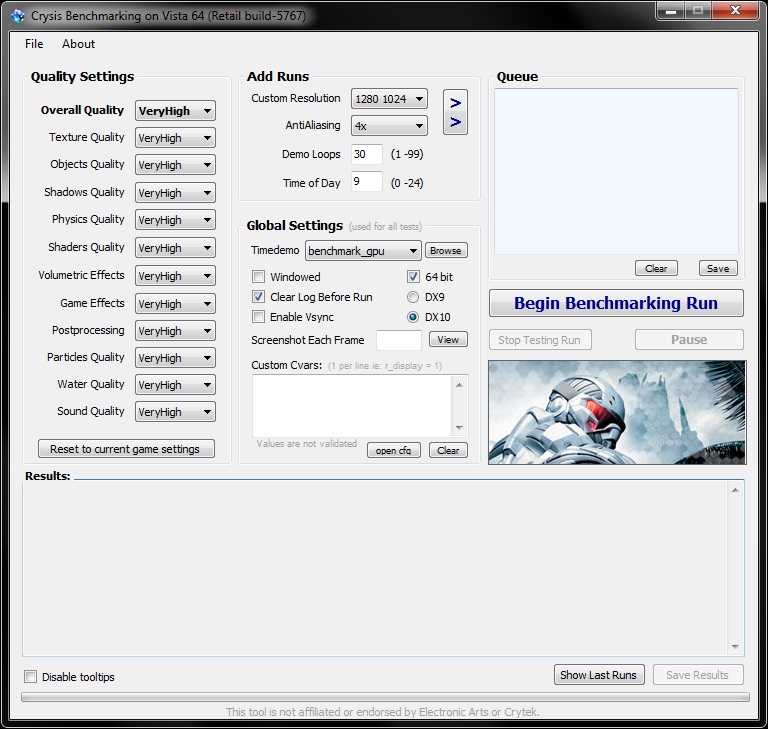This screenshot has width=768, height=729.
Task: Click the Pause button
Action: click(x=689, y=340)
